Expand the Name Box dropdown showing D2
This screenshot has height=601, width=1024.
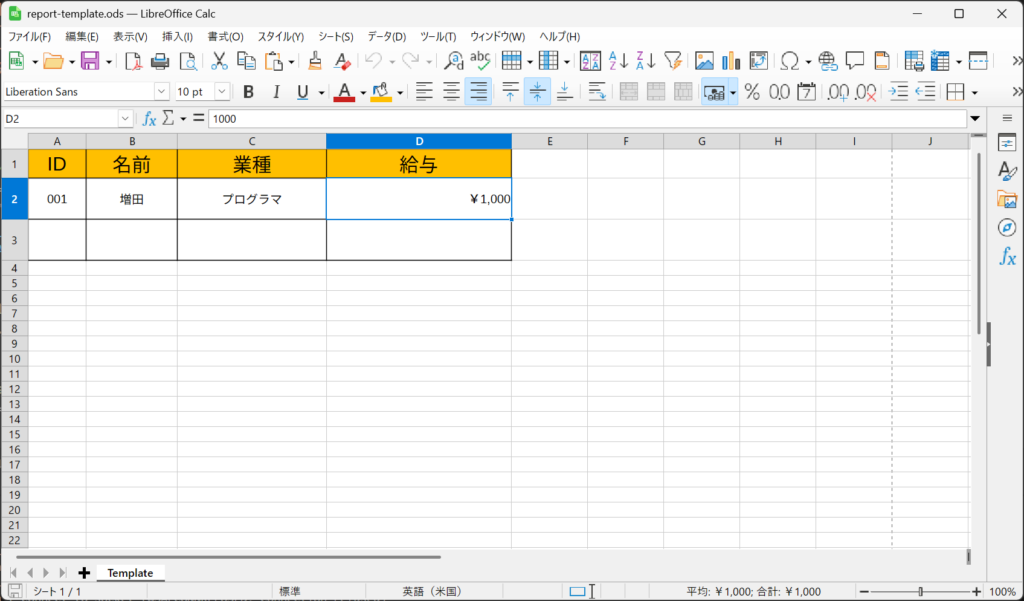[x=125, y=118]
